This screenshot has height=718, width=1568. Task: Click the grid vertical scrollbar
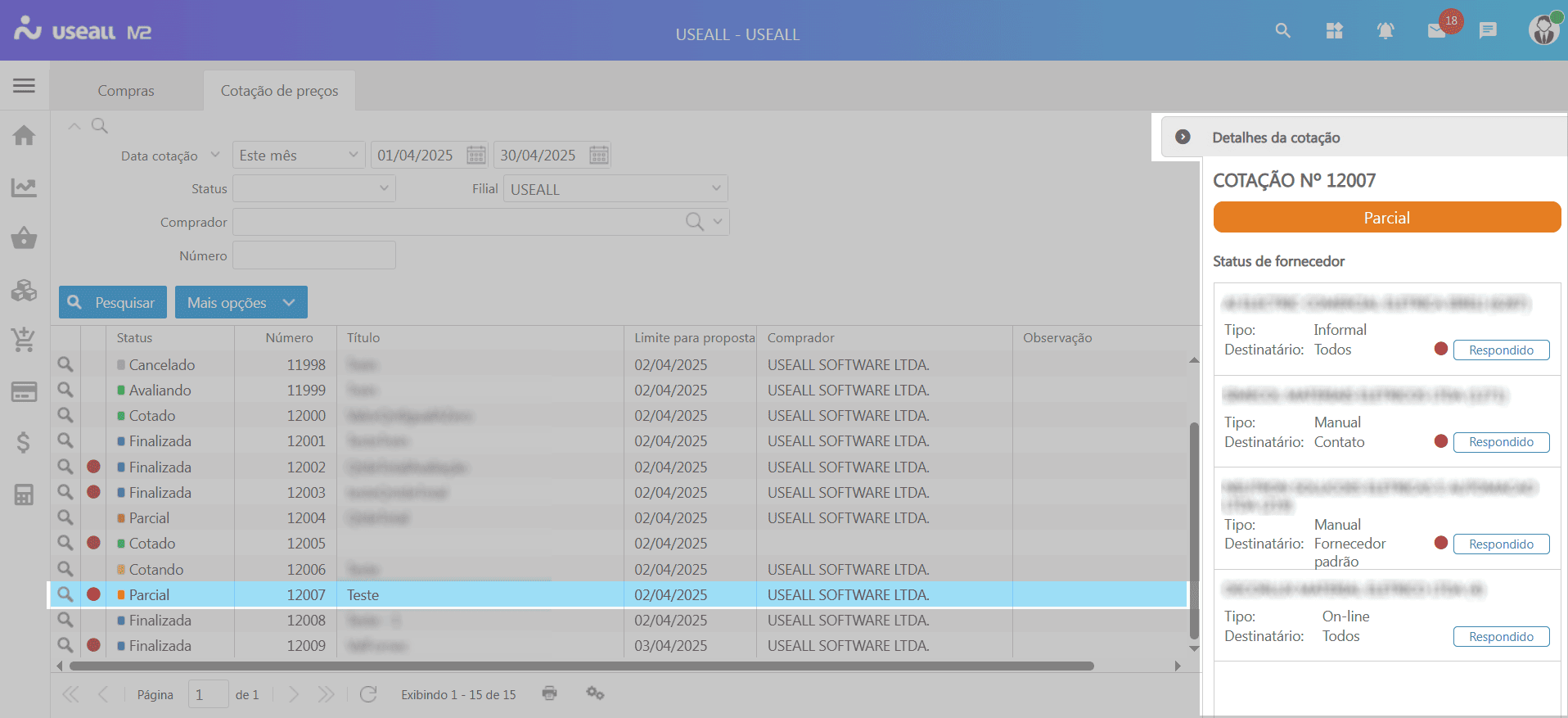click(1194, 531)
